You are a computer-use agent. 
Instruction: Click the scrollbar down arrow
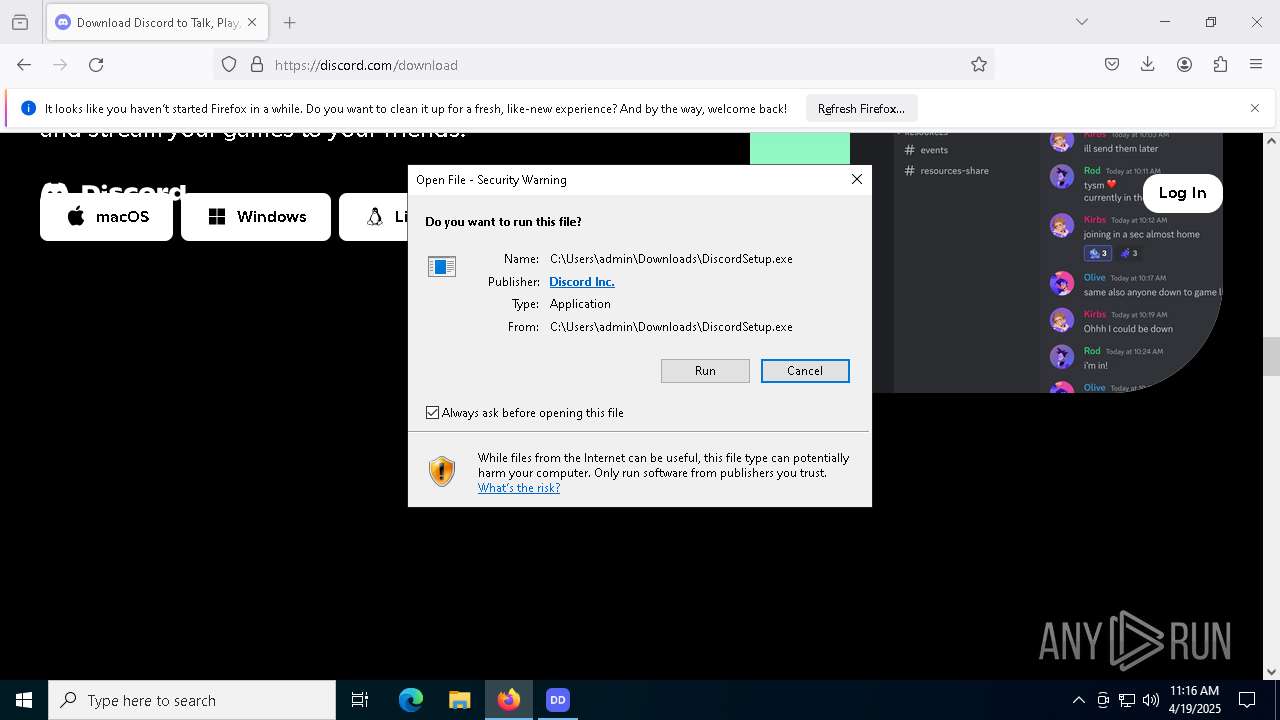tap(1271, 672)
